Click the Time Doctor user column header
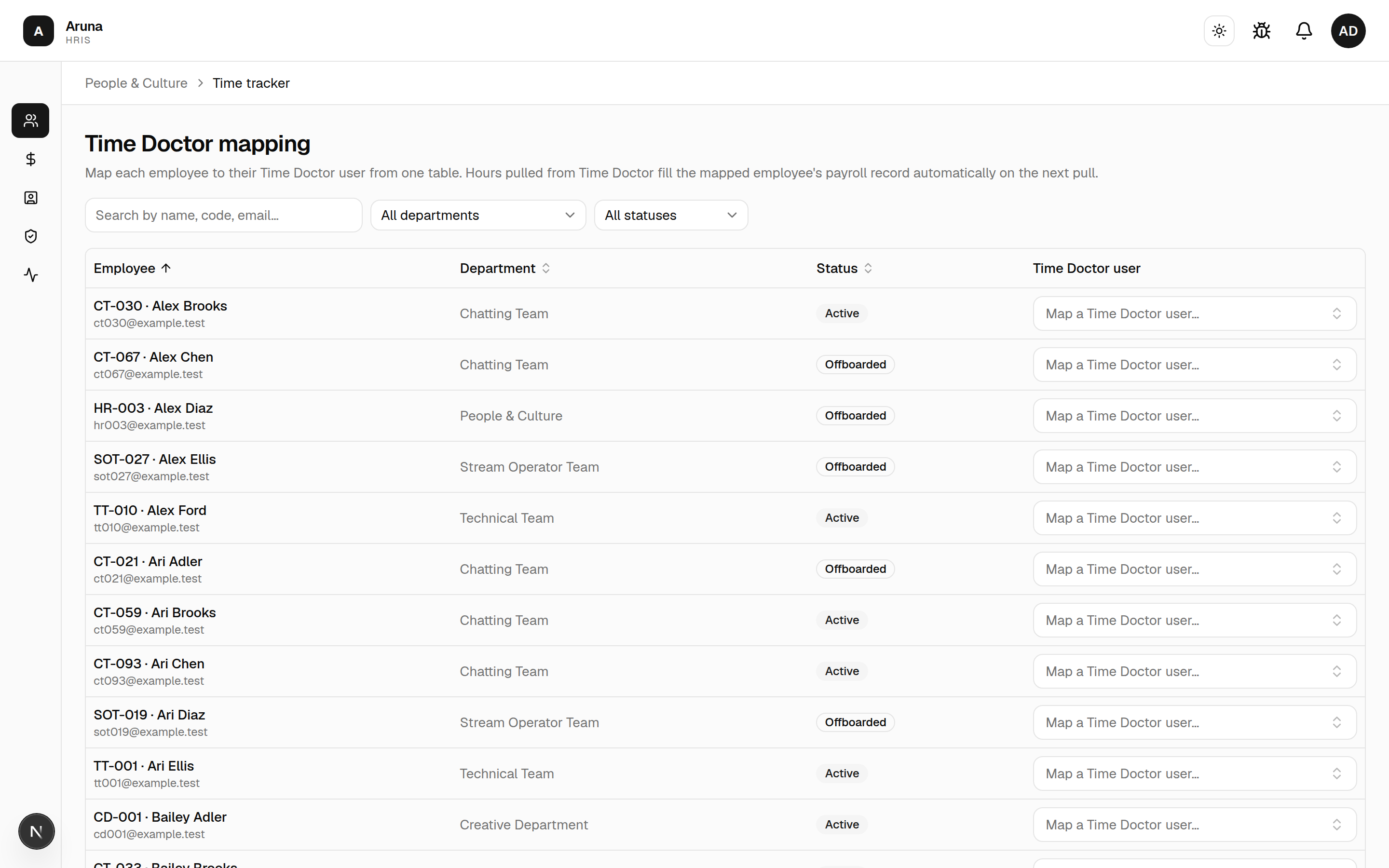The image size is (1389, 868). 1086,268
